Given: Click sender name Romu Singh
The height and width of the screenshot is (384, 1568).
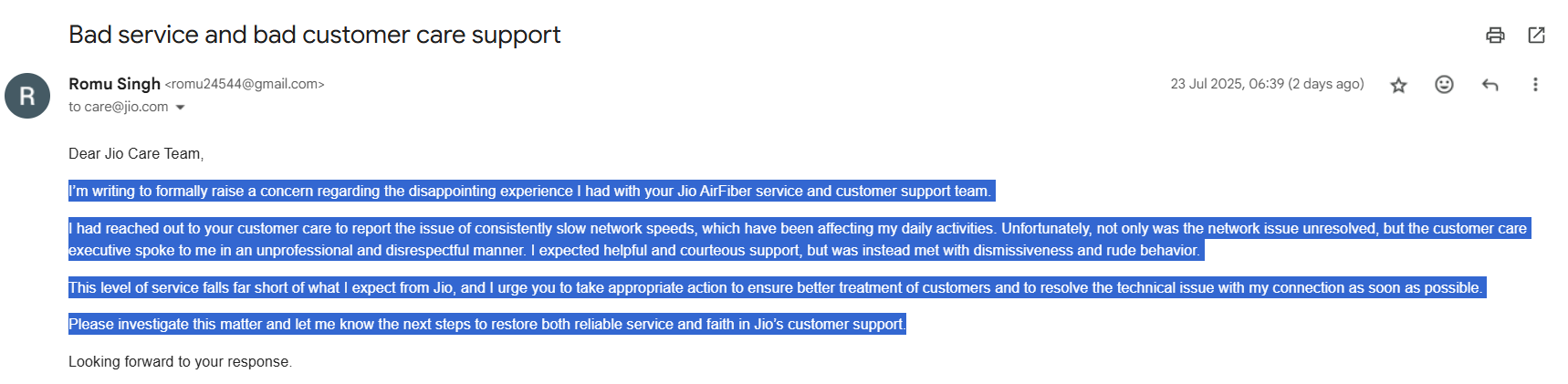Looking at the screenshot, I should click(114, 84).
